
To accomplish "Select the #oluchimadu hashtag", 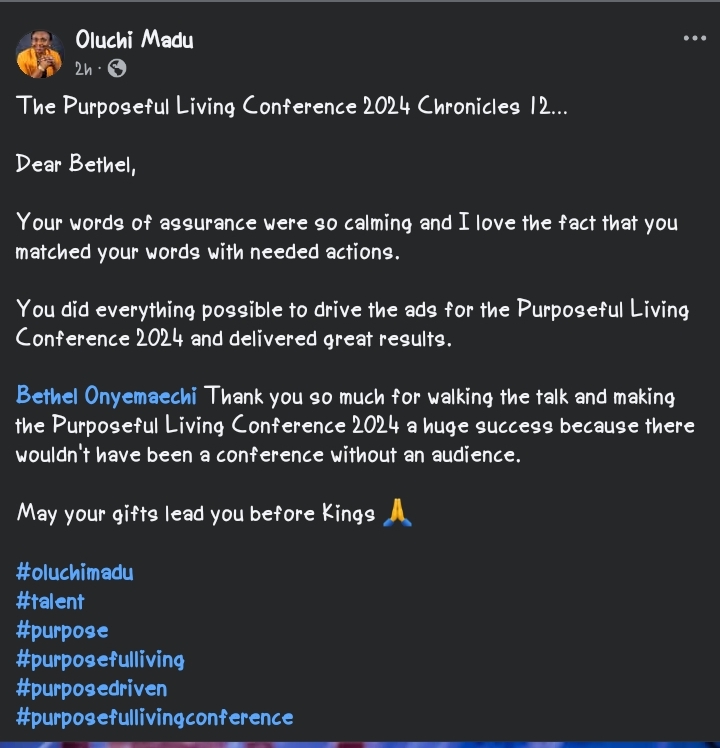I will click(74, 572).
